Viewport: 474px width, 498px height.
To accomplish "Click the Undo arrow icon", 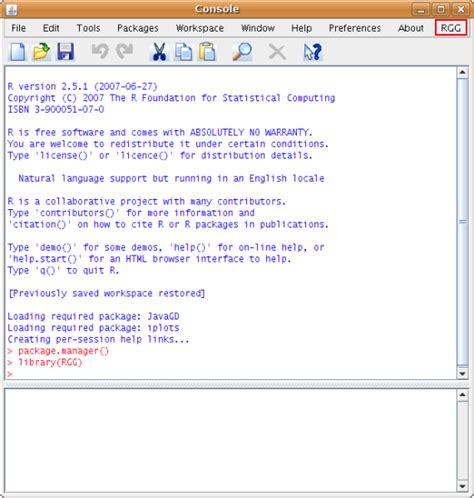I will pos(100,52).
